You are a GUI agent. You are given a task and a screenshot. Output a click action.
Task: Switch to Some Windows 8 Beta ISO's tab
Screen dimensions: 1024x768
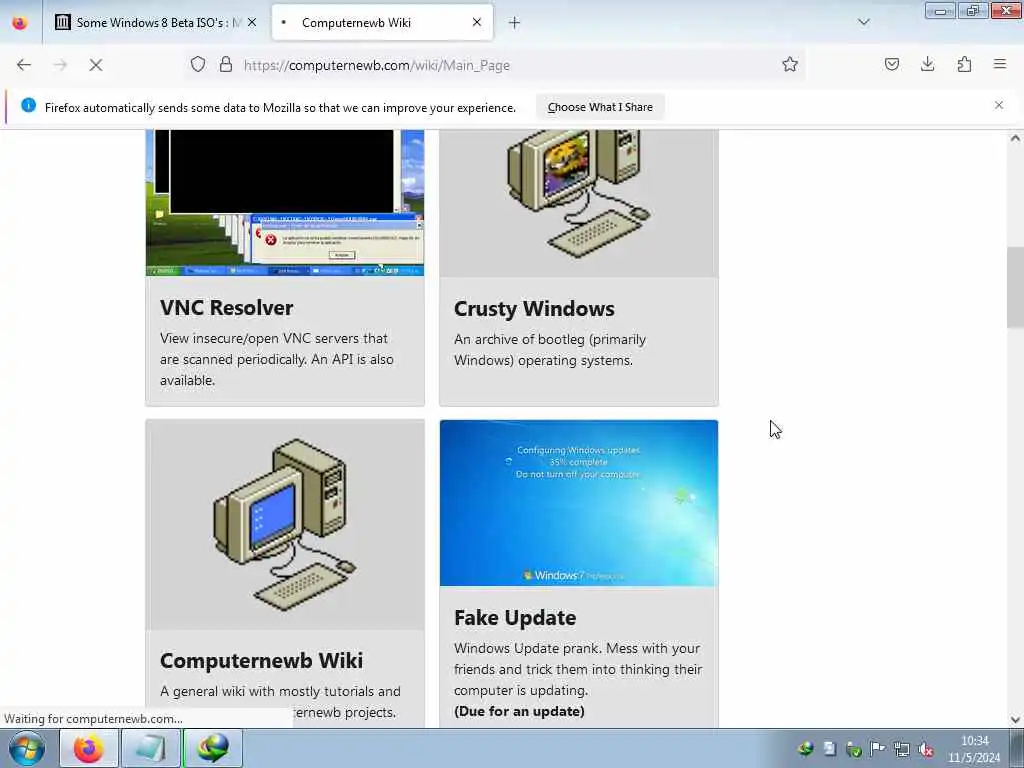(x=156, y=23)
